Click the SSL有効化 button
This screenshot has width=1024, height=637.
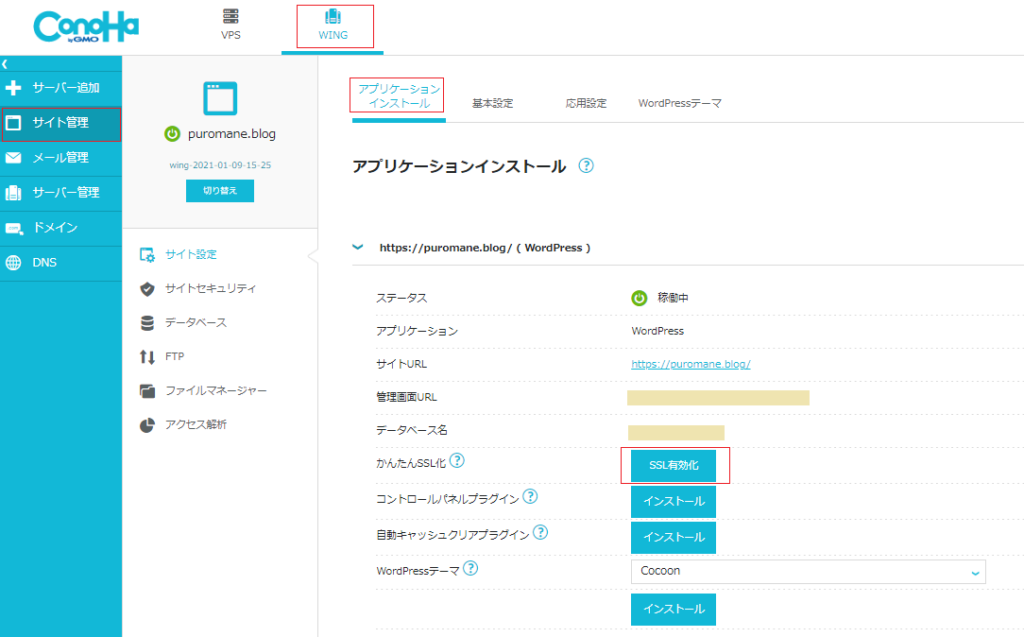pos(673,465)
